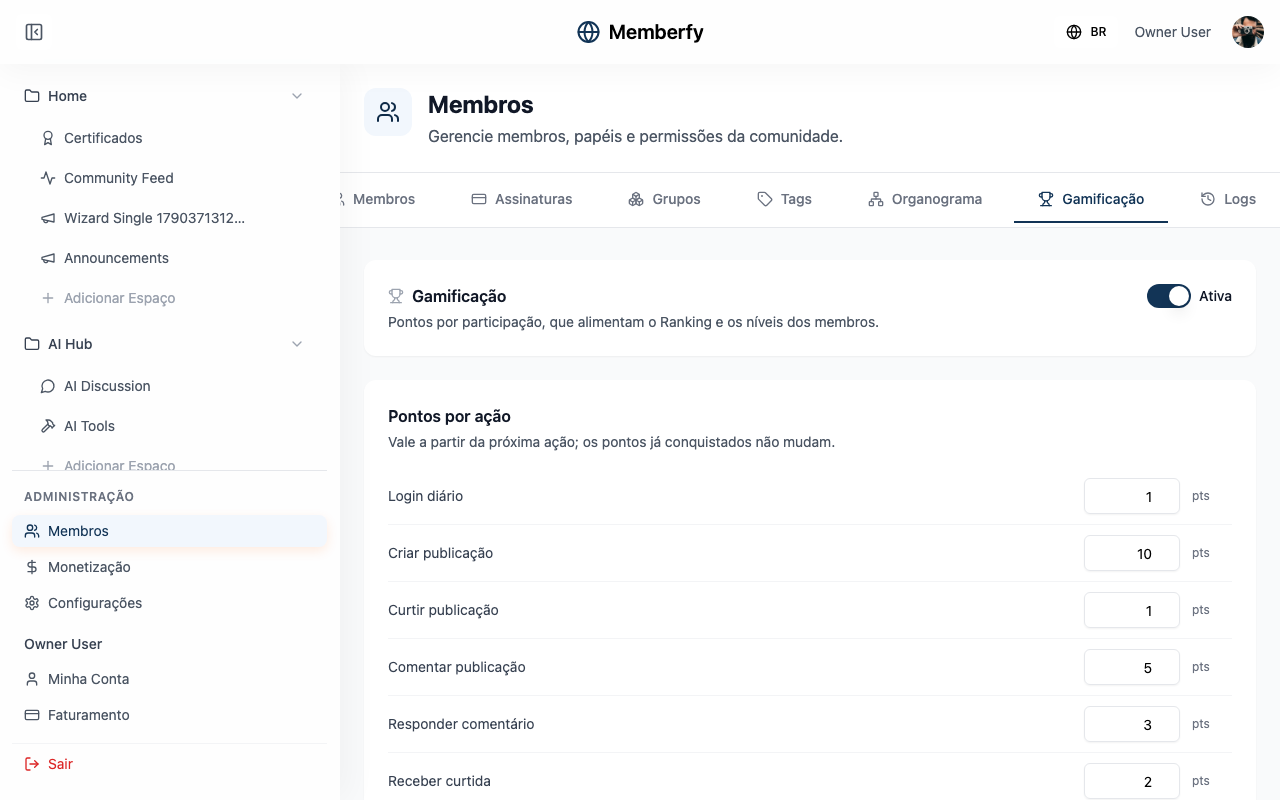
Task: Open the Monetização admin page
Action: click(x=170, y=567)
